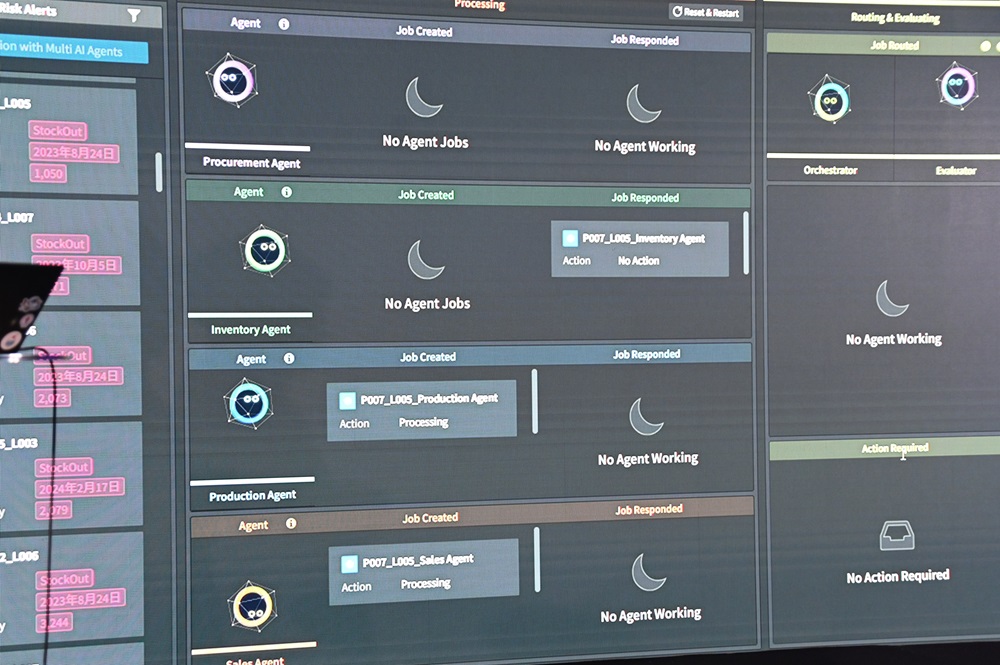The width and height of the screenshot is (1000, 665).
Task: Click the Production Agent label
Action: (x=253, y=495)
